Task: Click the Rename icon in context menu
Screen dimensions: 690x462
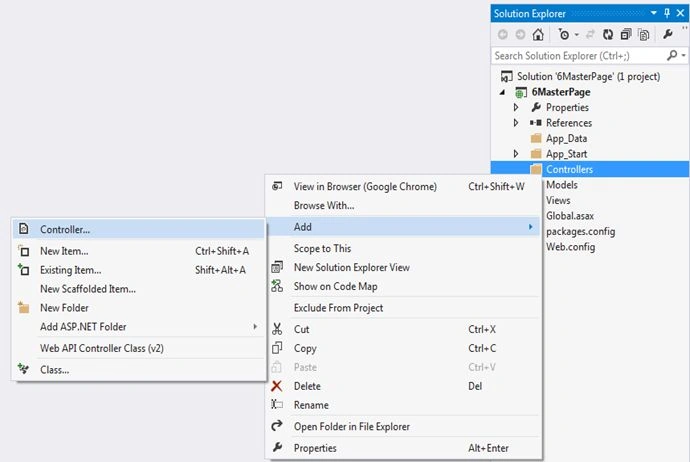Action: click(x=277, y=404)
